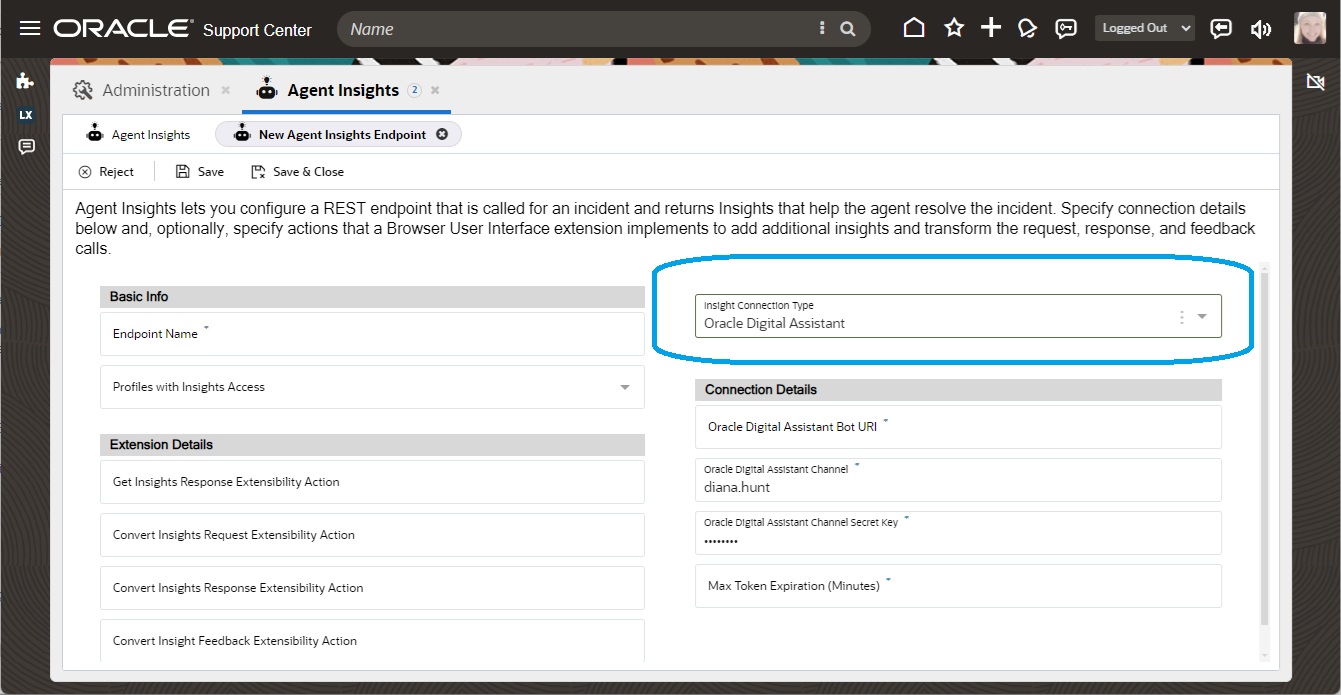This screenshot has width=1341, height=695.
Task: Click Save & Close button
Action: coord(298,172)
